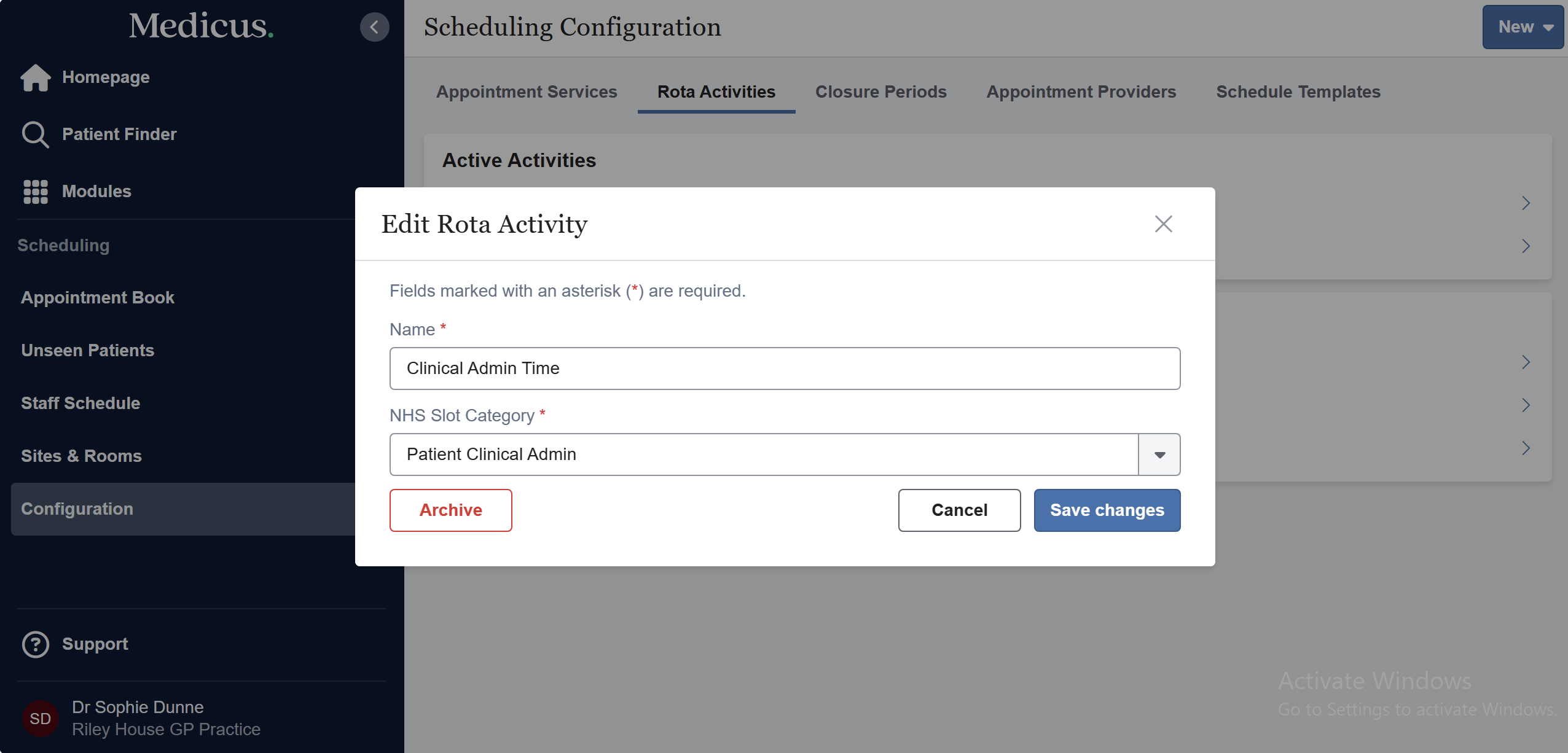Viewport: 1568px width, 753px height.
Task: Click the Homepage home icon
Action: pyautogui.click(x=35, y=77)
